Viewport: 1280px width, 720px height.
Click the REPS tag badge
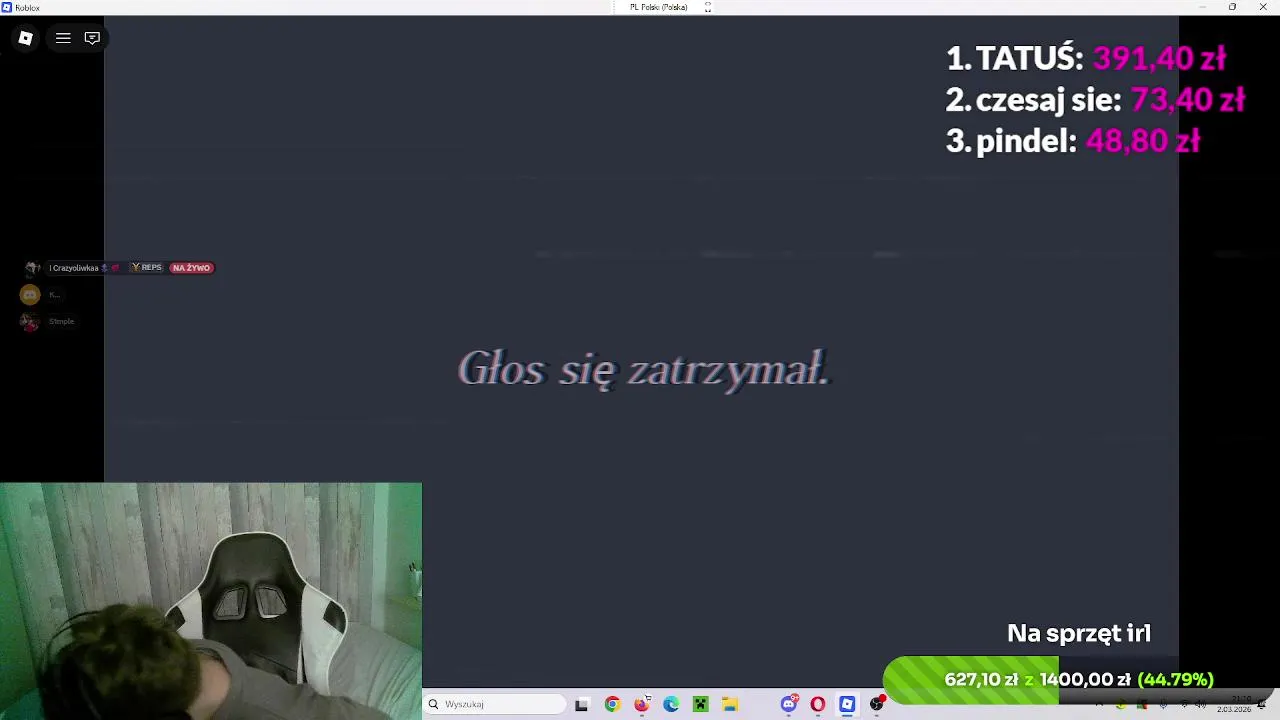(x=147, y=268)
